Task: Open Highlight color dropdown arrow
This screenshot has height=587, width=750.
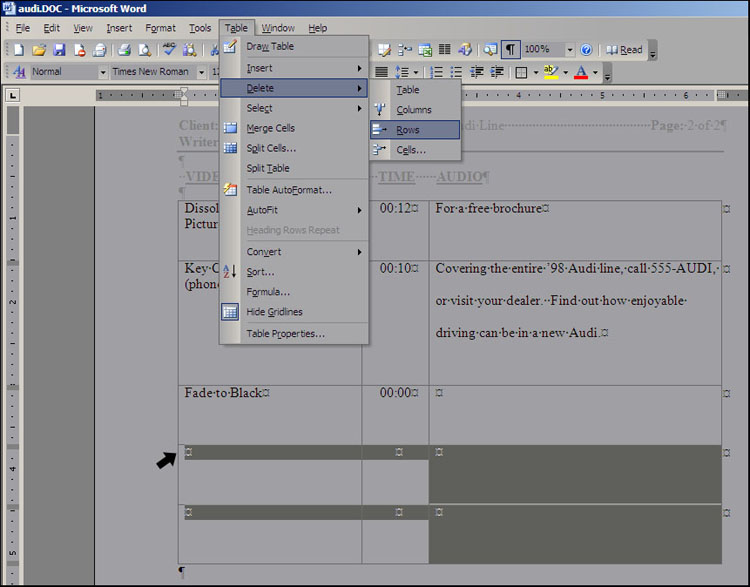Action: (565, 73)
